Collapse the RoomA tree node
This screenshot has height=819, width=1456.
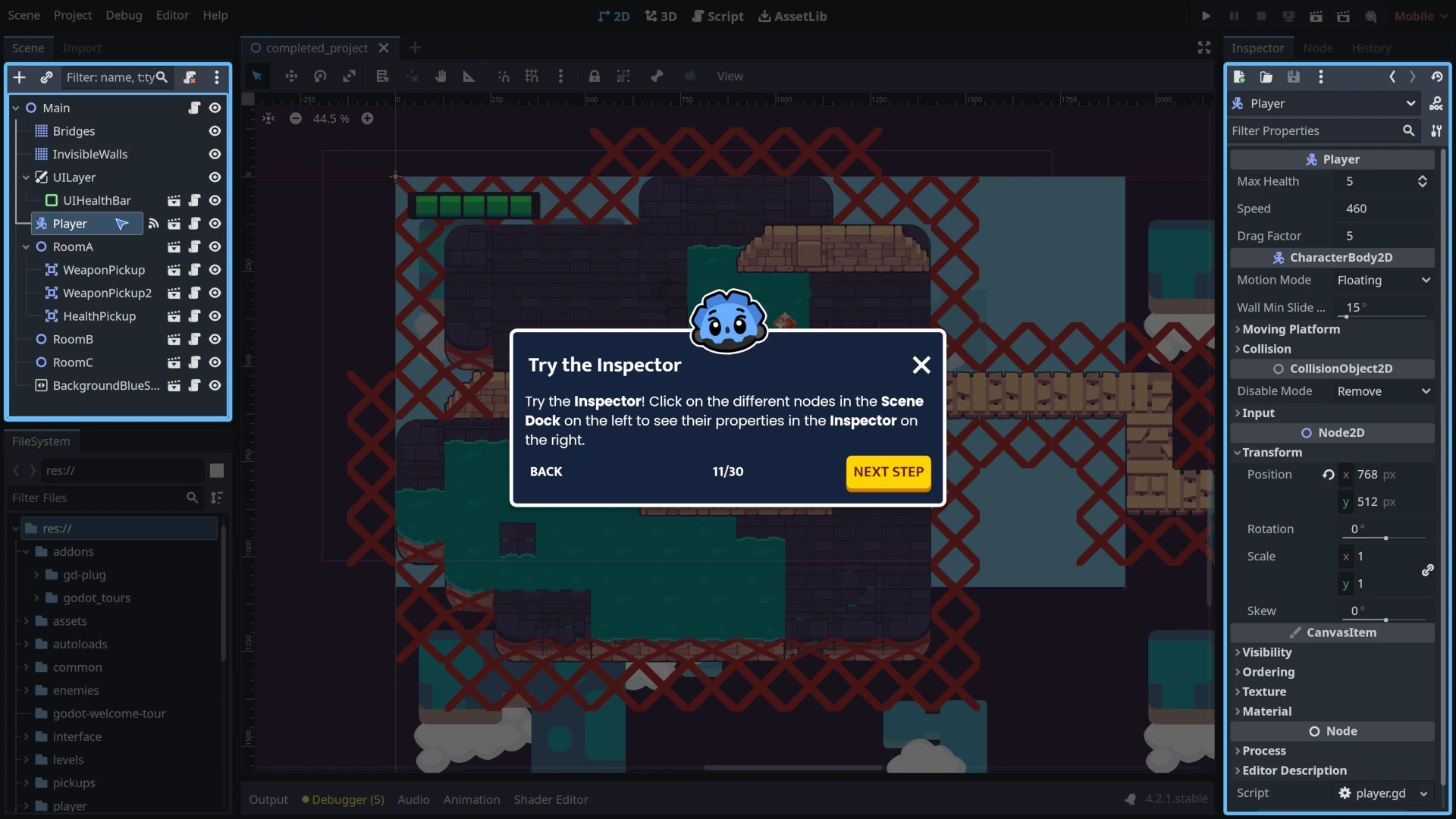26,247
